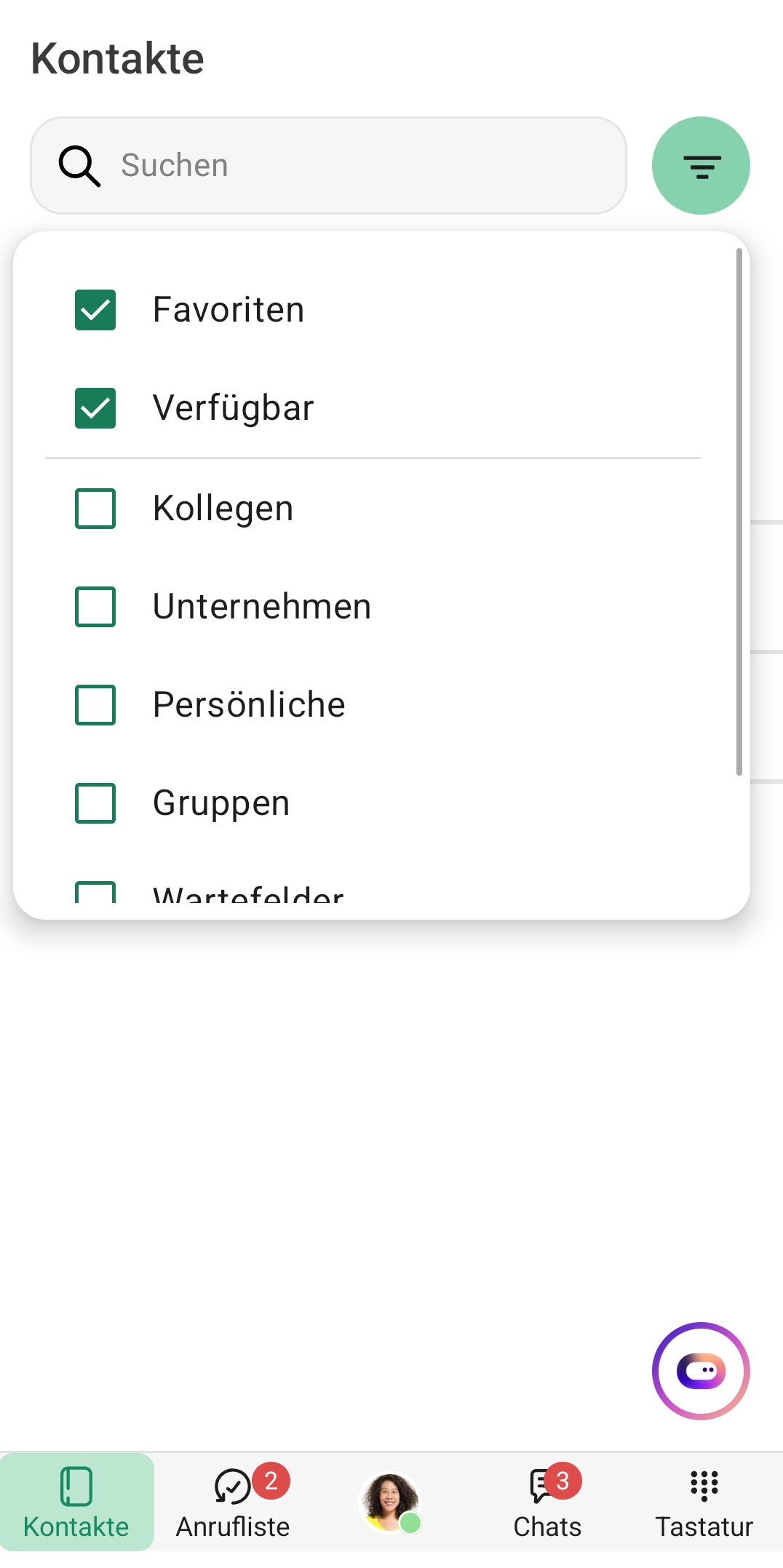Screen dimensions: 783x1568
Task: Click the search magnifier icon
Action: tap(79, 166)
